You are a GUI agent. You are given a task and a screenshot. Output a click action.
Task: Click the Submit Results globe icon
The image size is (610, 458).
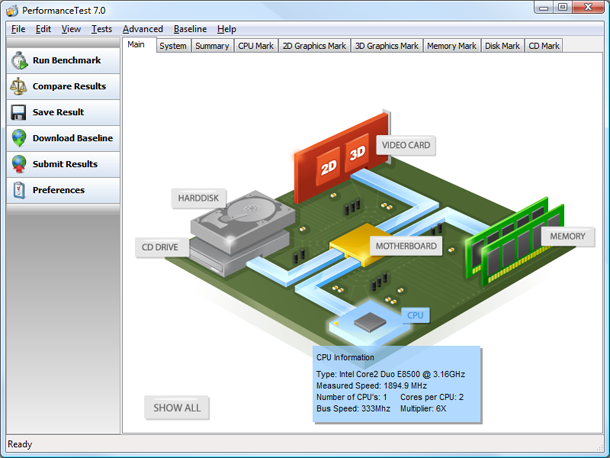(x=19, y=165)
